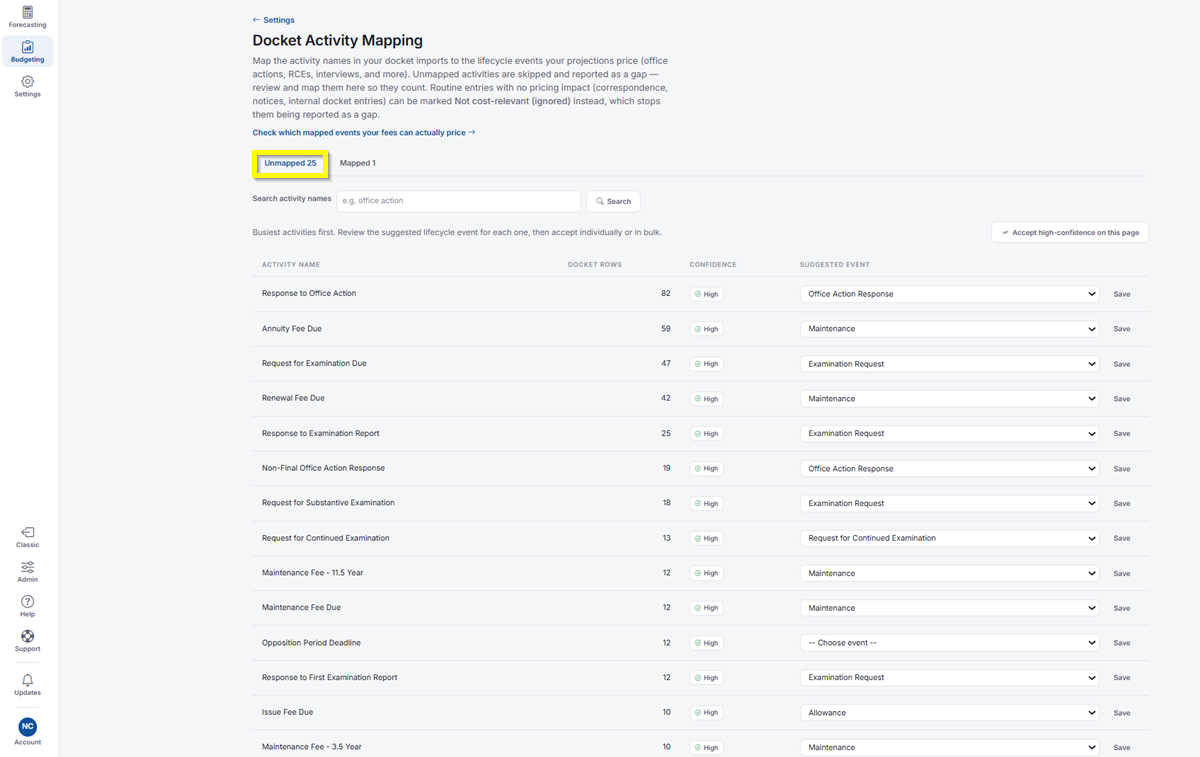The height and width of the screenshot is (757, 1200).
Task: Click docket rows value 59
Action: pos(666,329)
